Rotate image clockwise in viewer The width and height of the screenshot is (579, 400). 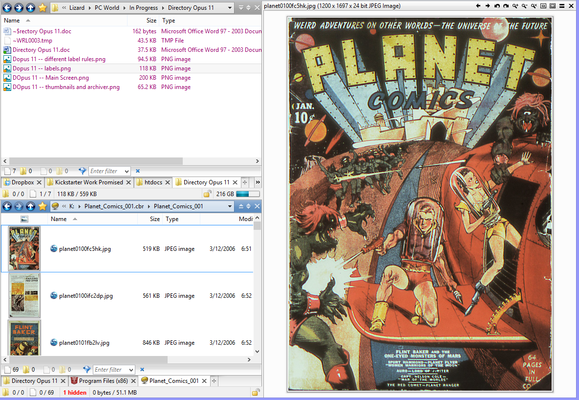(x=506, y=6)
